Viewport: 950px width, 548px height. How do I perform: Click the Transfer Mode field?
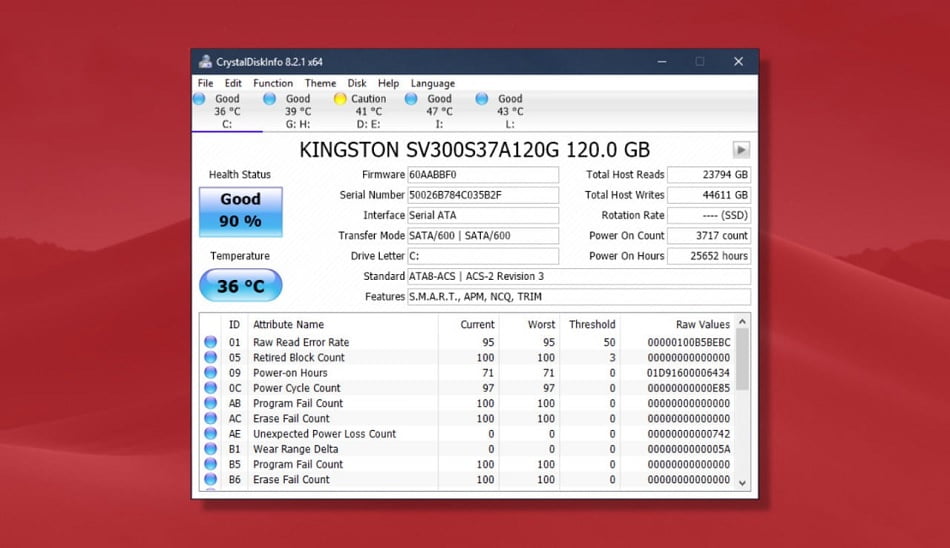coord(483,235)
